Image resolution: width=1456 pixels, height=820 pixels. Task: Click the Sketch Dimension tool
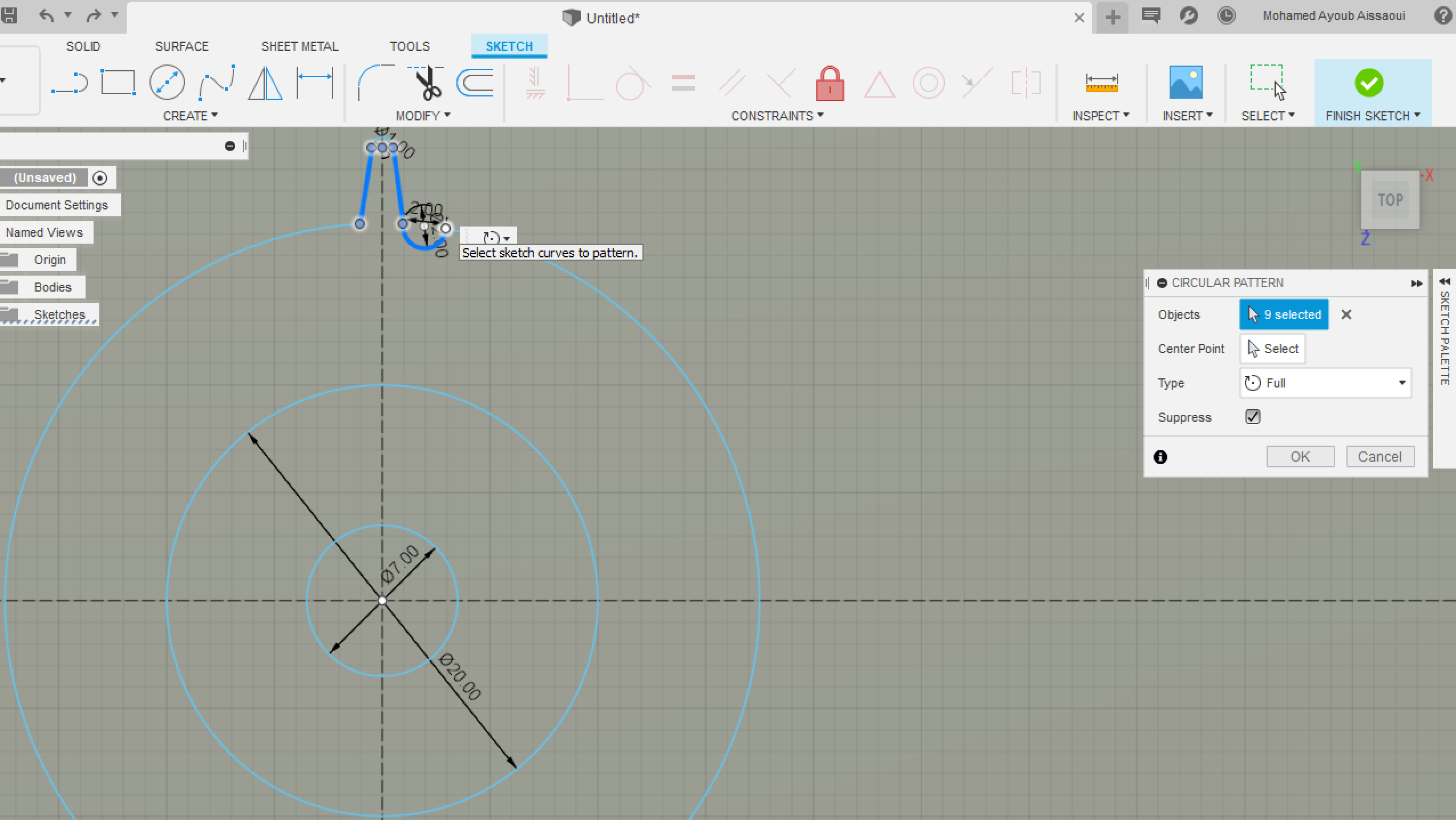tap(315, 83)
